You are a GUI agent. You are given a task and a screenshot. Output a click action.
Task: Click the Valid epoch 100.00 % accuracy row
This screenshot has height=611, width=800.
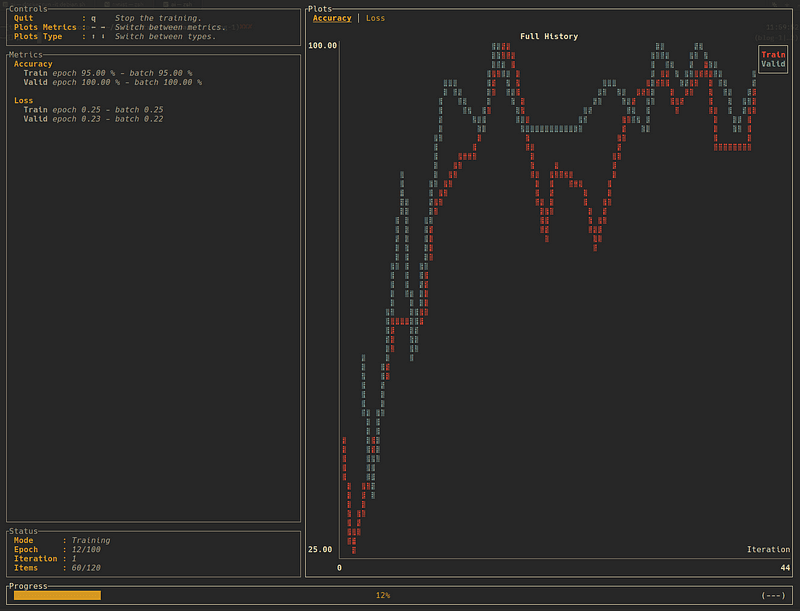[113, 82]
